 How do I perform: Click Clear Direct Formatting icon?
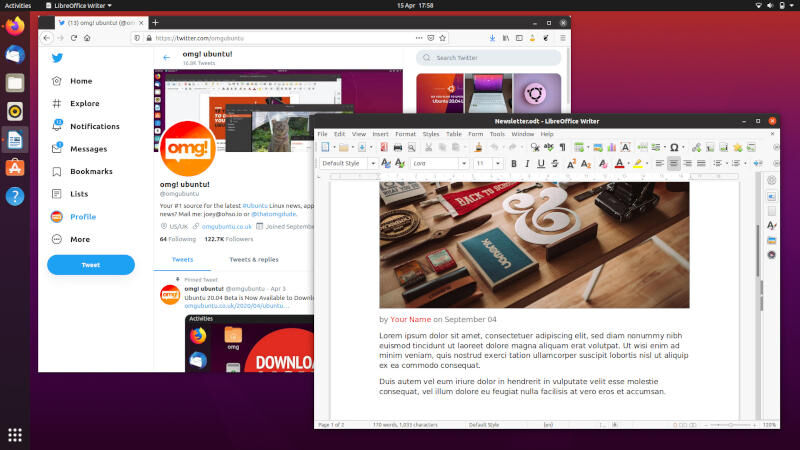pyautogui.click(x=603, y=163)
